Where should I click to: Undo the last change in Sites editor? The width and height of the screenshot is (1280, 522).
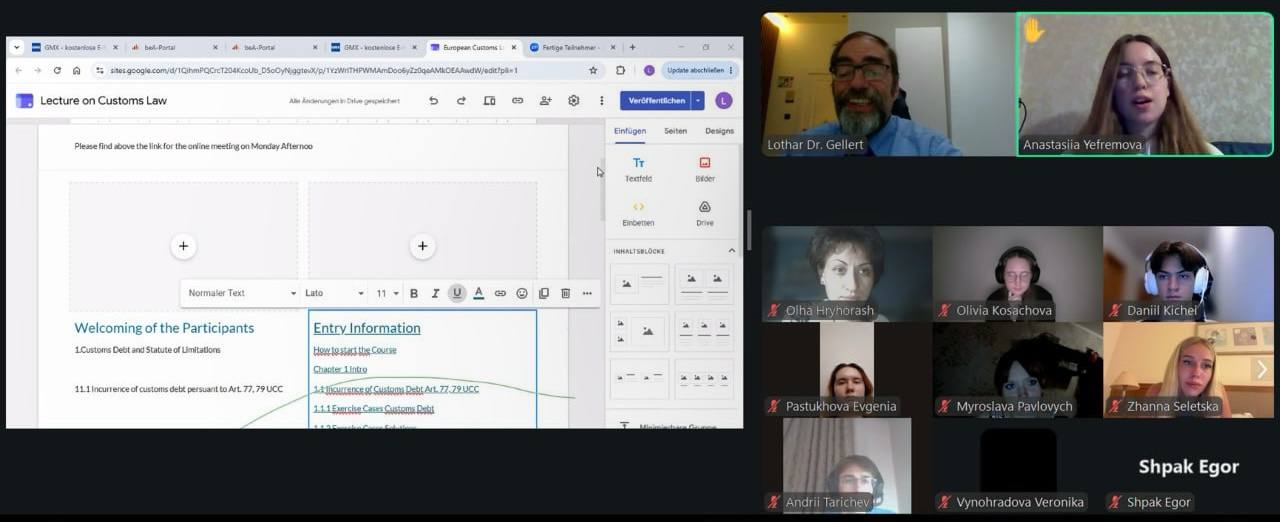[433, 100]
